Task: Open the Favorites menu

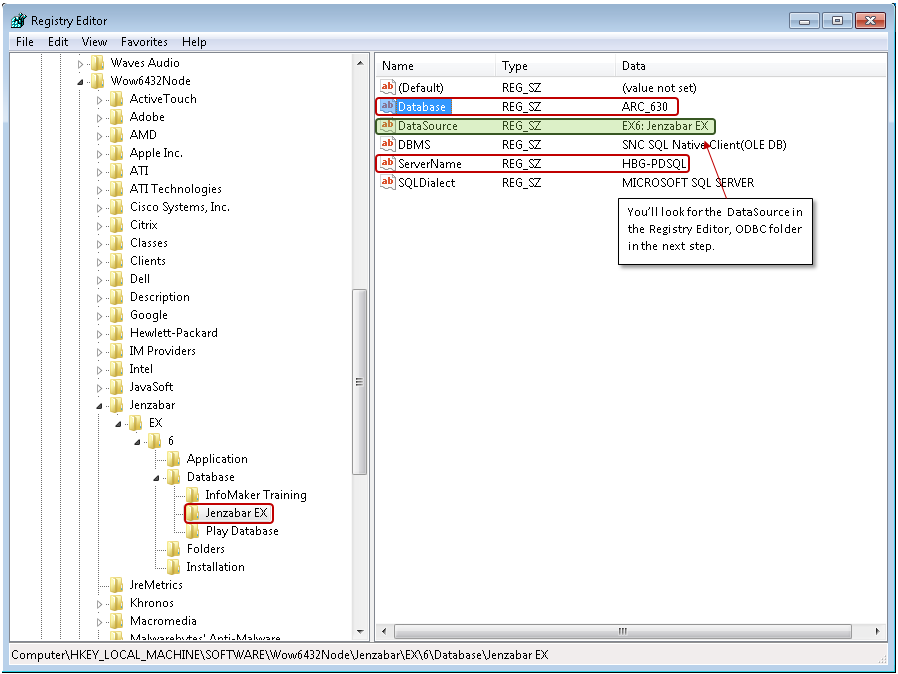Action: point(144,42)
